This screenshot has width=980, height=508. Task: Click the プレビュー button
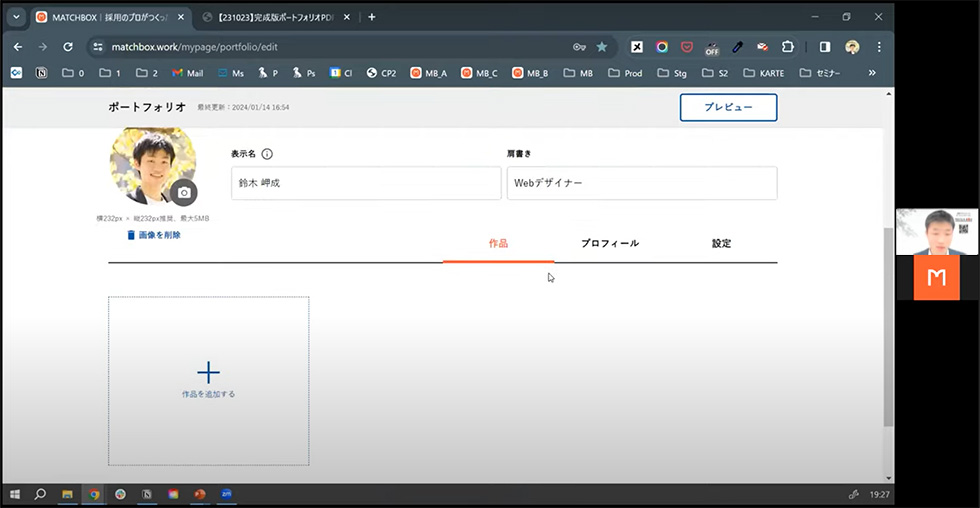pyautogui.click(x=728, y=107)
